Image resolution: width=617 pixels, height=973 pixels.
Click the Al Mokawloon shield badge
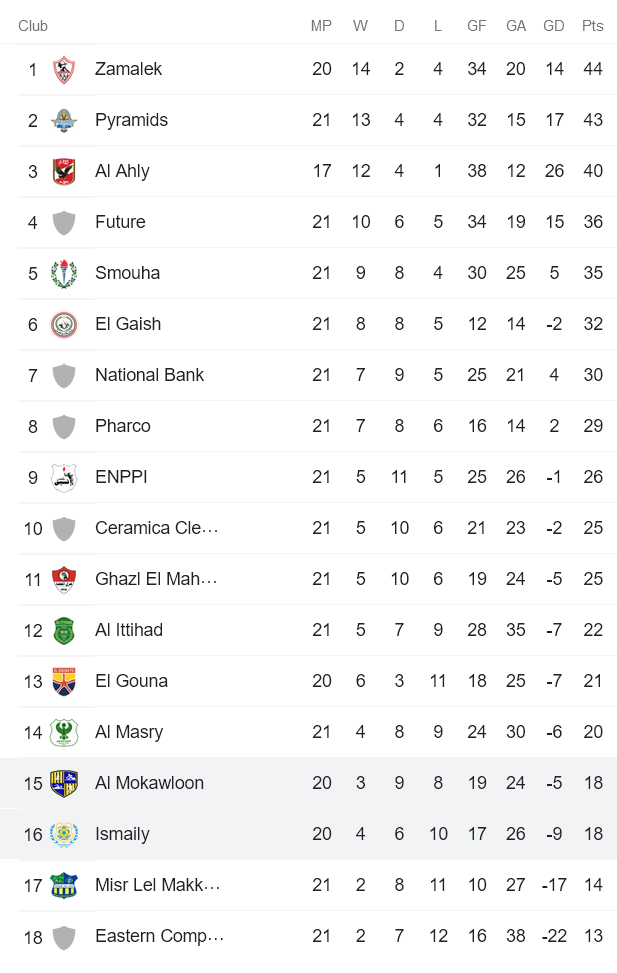[62, 782]
